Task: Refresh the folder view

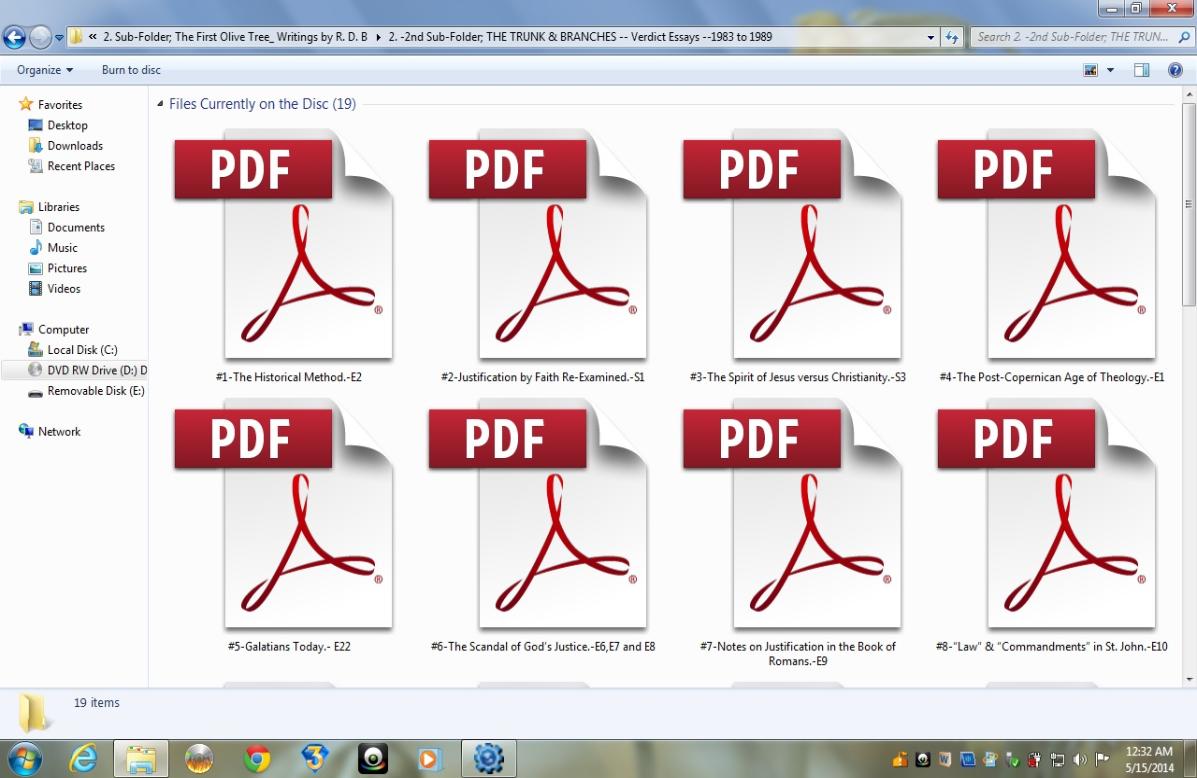Action: (x=951, y=37)
